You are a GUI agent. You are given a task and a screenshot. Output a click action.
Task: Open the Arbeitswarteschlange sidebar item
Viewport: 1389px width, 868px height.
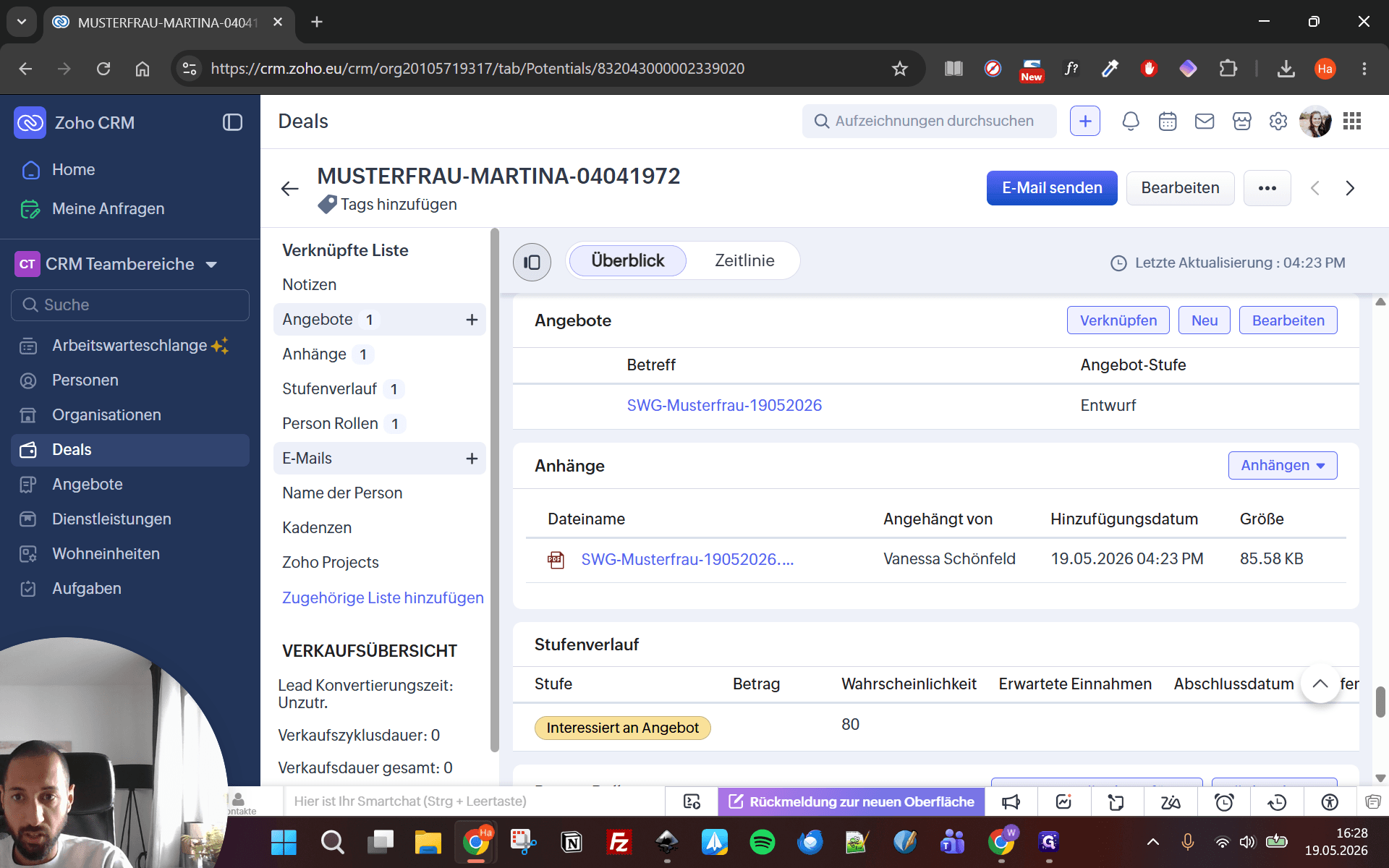coord(130,346)
